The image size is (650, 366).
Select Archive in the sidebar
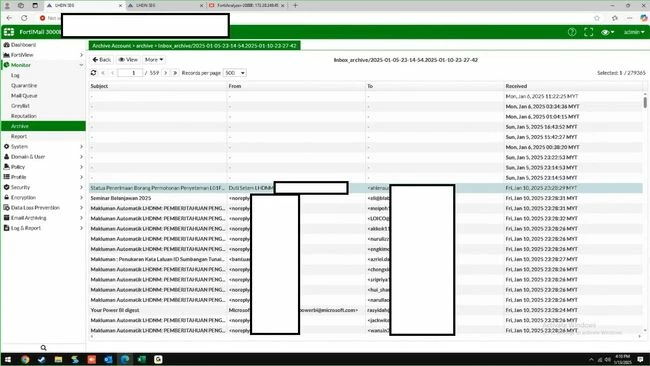point(43,126)
